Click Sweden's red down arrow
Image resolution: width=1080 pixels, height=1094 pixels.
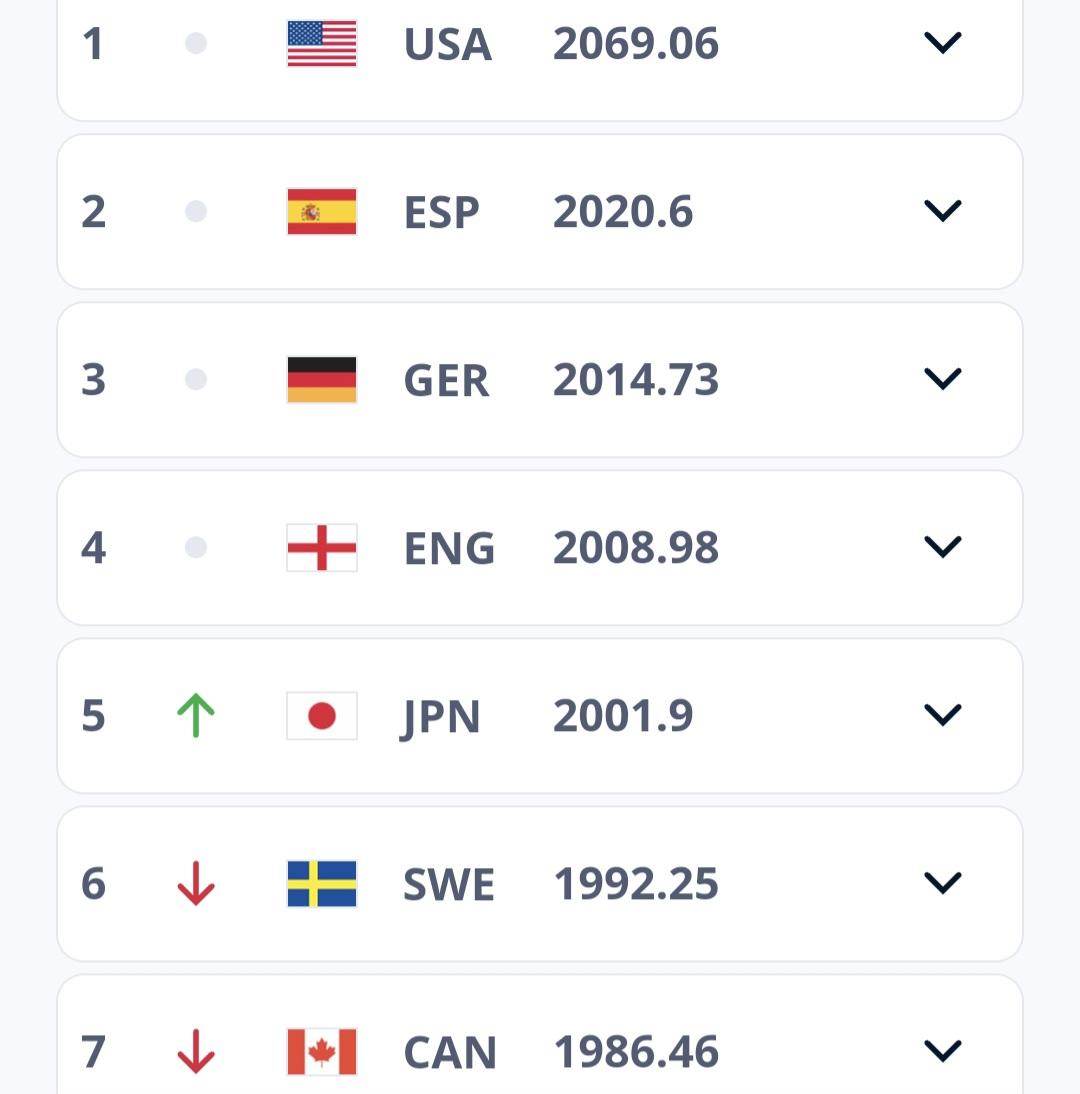point(196,884)
